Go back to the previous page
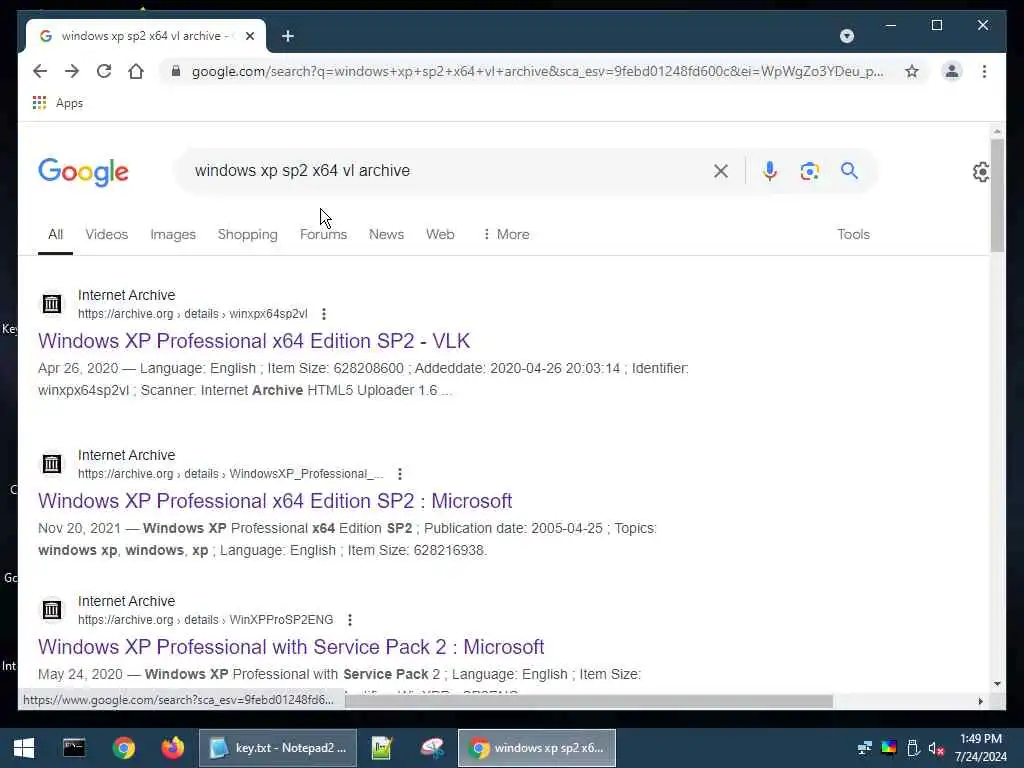 [x=40, y=71]
